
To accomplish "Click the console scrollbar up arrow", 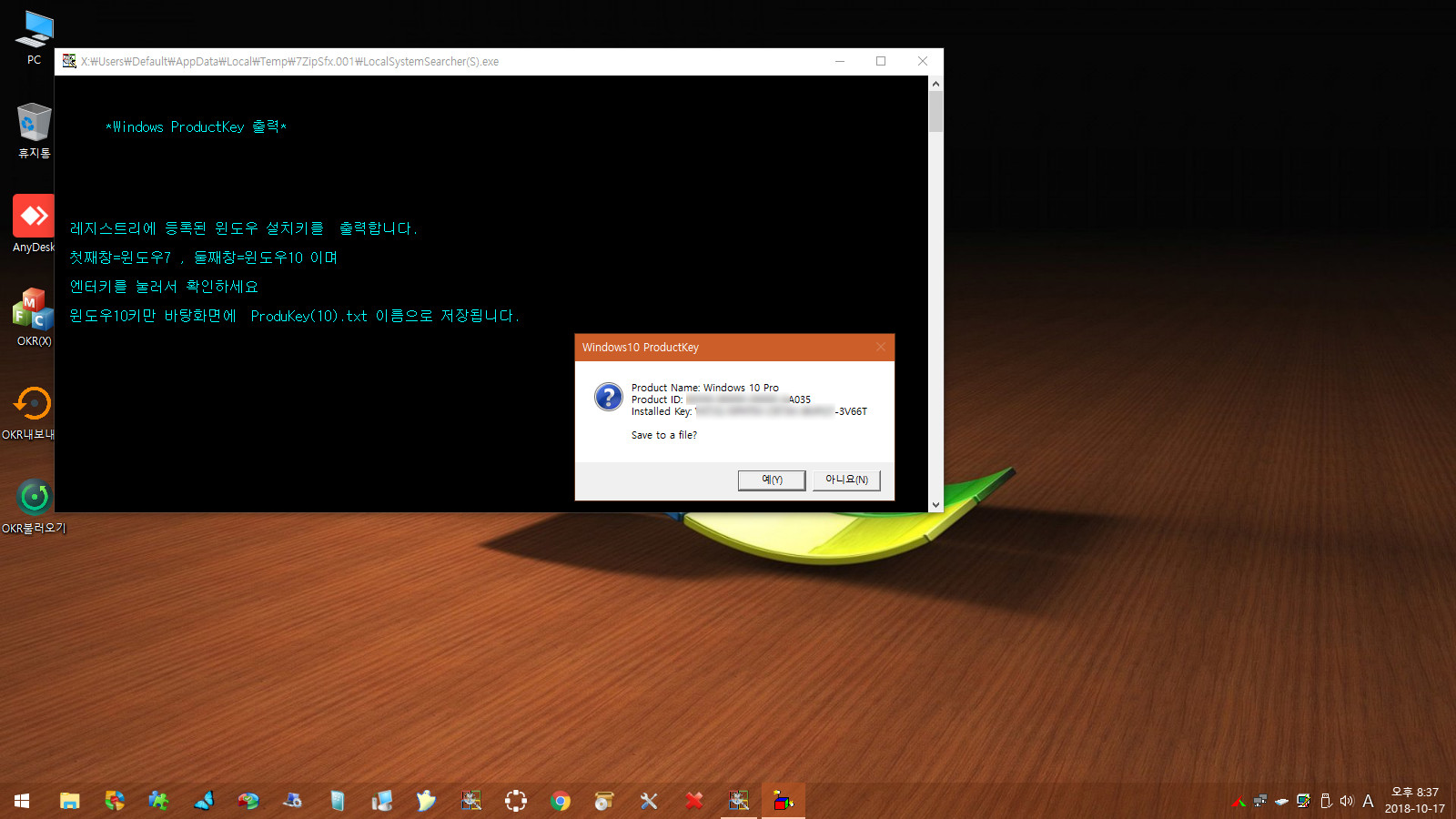I will (935, 83).
